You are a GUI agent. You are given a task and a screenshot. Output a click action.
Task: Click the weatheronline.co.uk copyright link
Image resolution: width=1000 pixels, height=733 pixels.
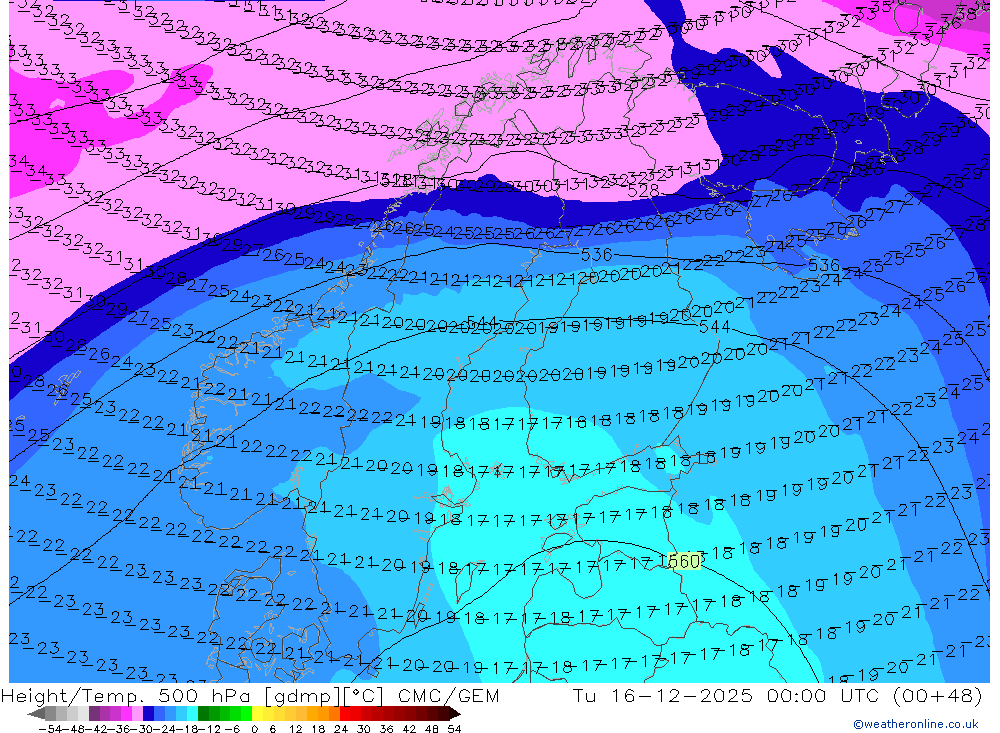click(x=915, y=724)
